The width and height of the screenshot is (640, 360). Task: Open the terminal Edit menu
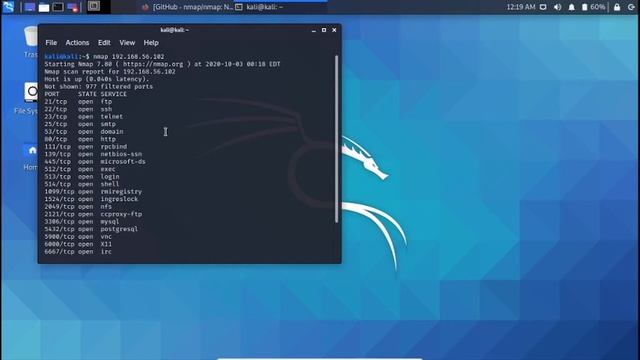[104, 42]
